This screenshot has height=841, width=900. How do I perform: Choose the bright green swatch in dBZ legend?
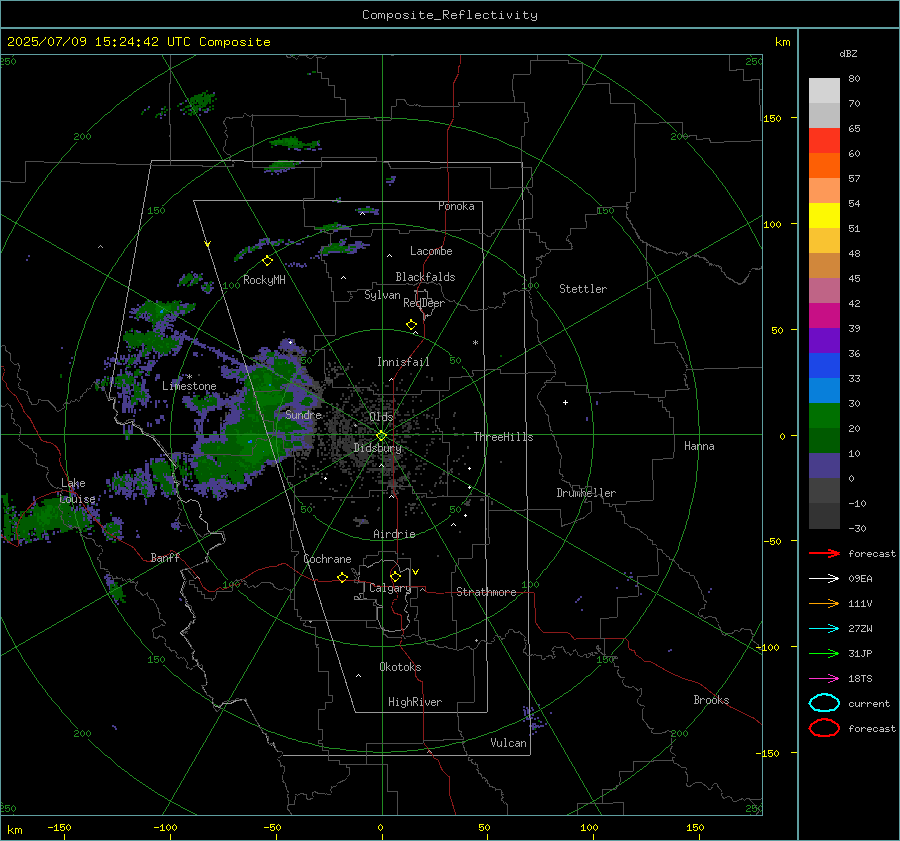click(824, 416)
